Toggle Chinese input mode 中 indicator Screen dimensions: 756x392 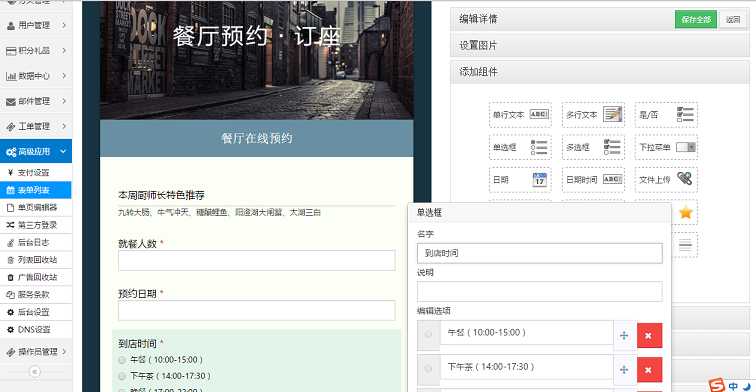[733, 386]
